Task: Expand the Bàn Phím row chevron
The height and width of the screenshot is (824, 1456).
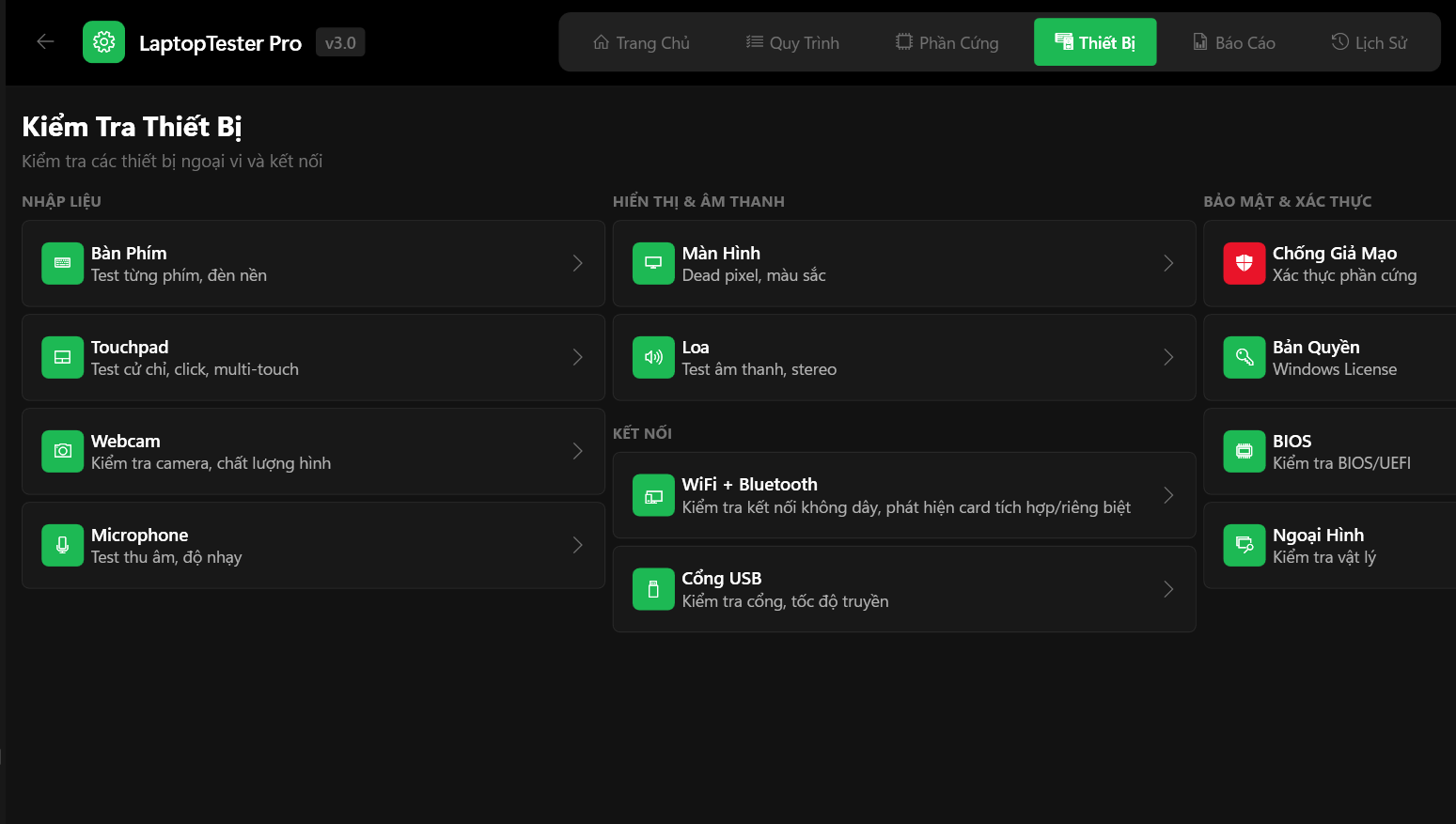Action: click(x=578, y=263)
